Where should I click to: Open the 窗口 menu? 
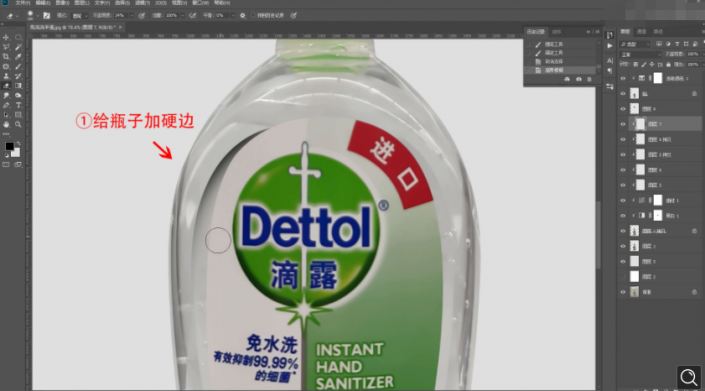pyautogui.click(x=201, y=3)
